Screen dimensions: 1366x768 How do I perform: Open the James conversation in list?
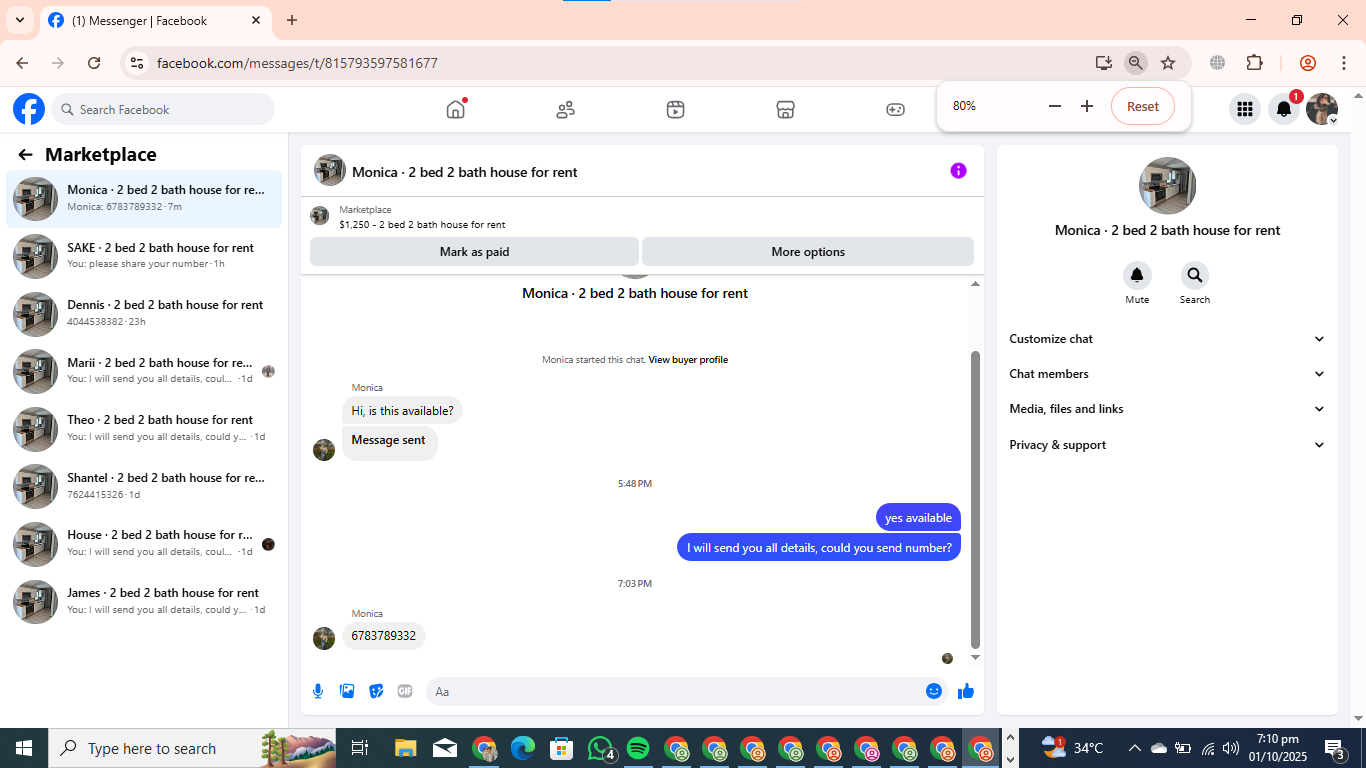coord(144,601)
